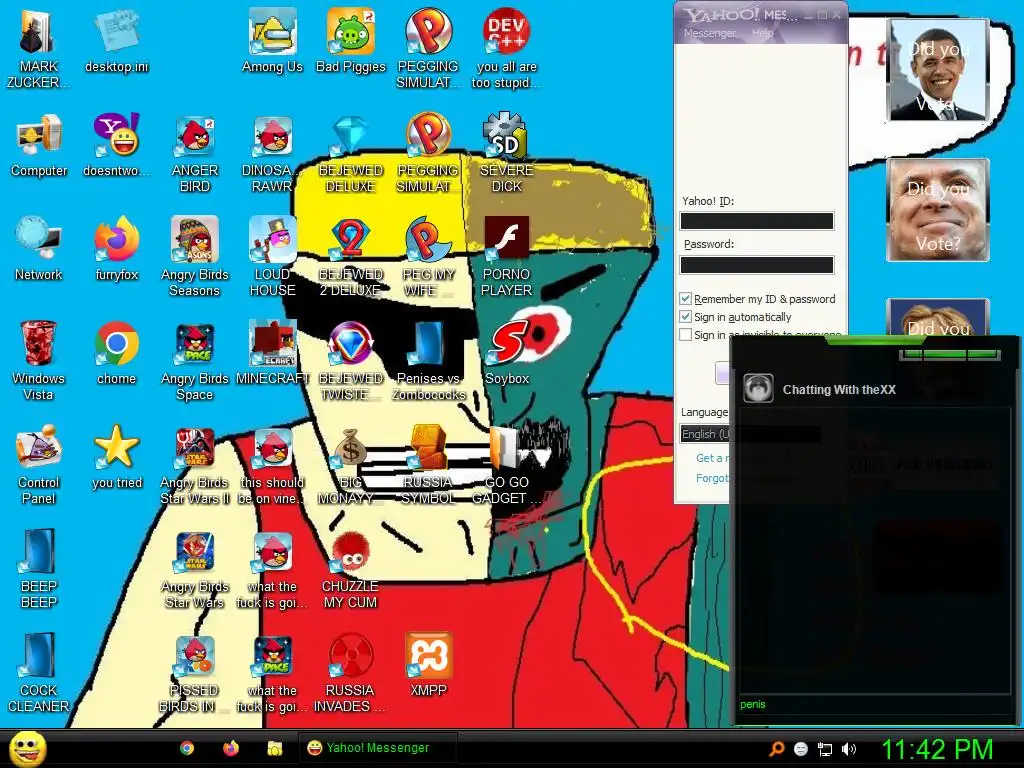The width and height of the screenshot is (1024, 768).
Task: Click the smiley Start button
Action: 28,748
